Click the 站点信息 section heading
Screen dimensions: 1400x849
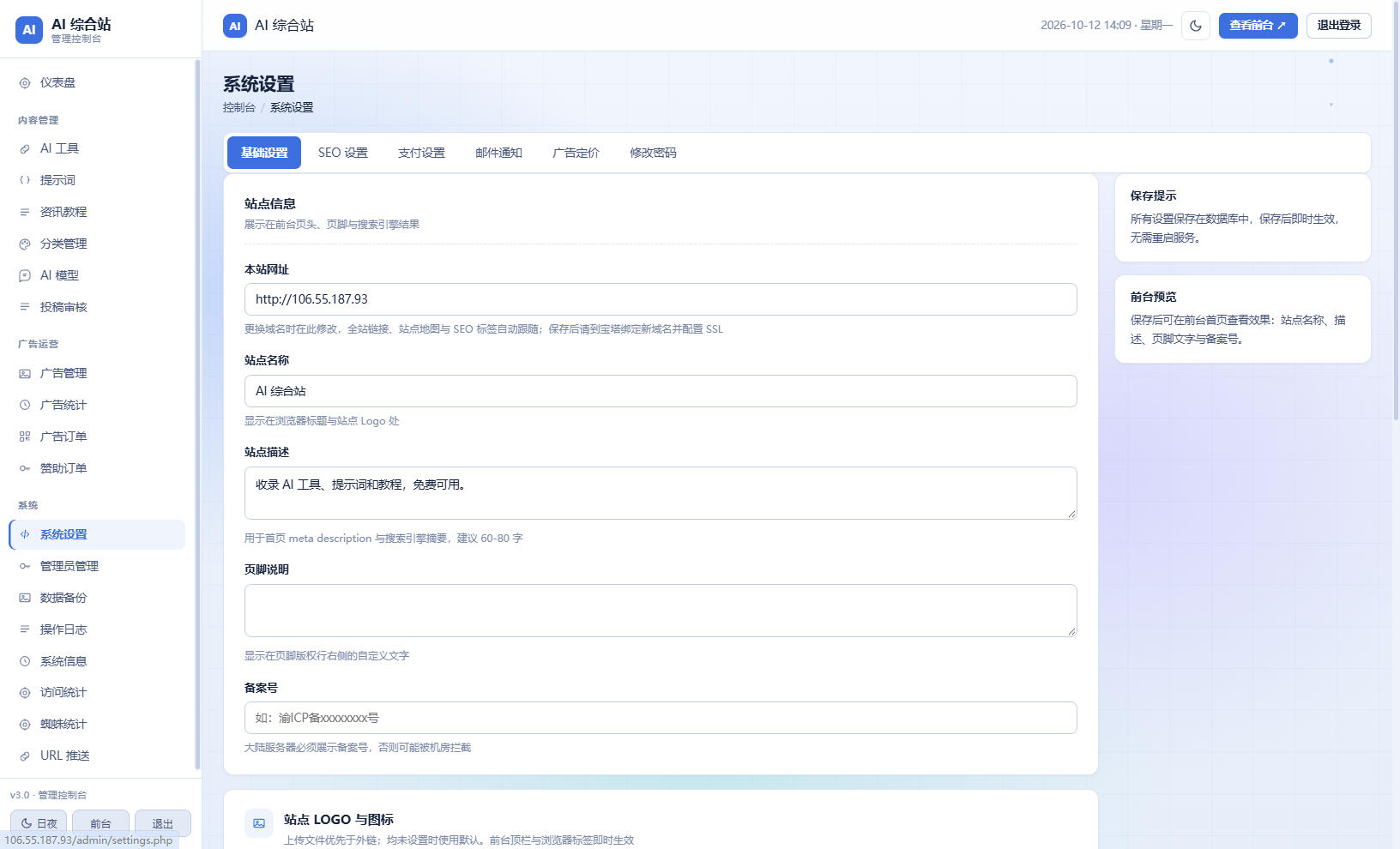270,204
